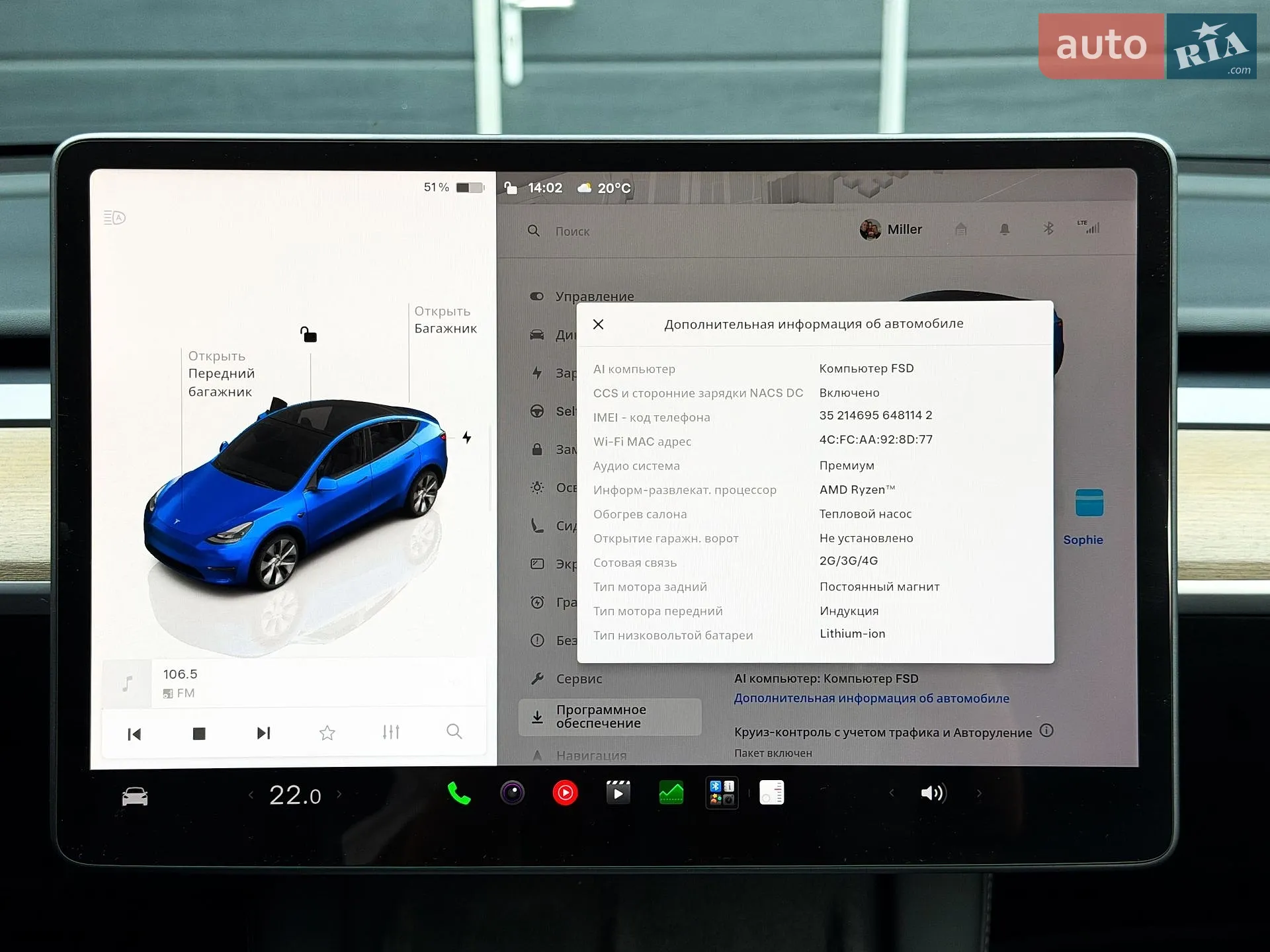Close the additional vehicle information dialog
Image resolution: width=1270 pixels, height=952 pixels.
pyautogui.click(x=598, y=324)
